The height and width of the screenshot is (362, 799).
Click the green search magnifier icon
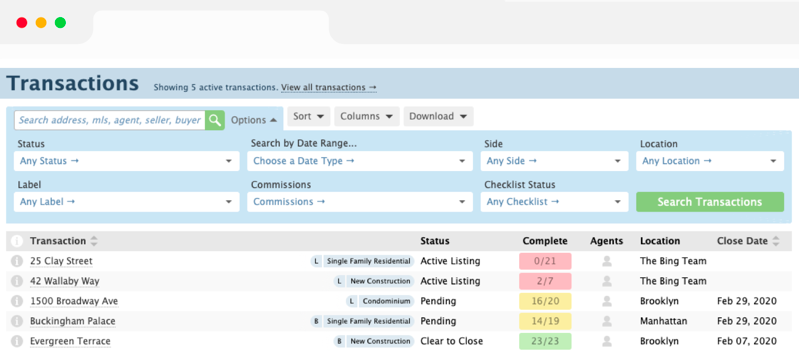tap(215, 120)
